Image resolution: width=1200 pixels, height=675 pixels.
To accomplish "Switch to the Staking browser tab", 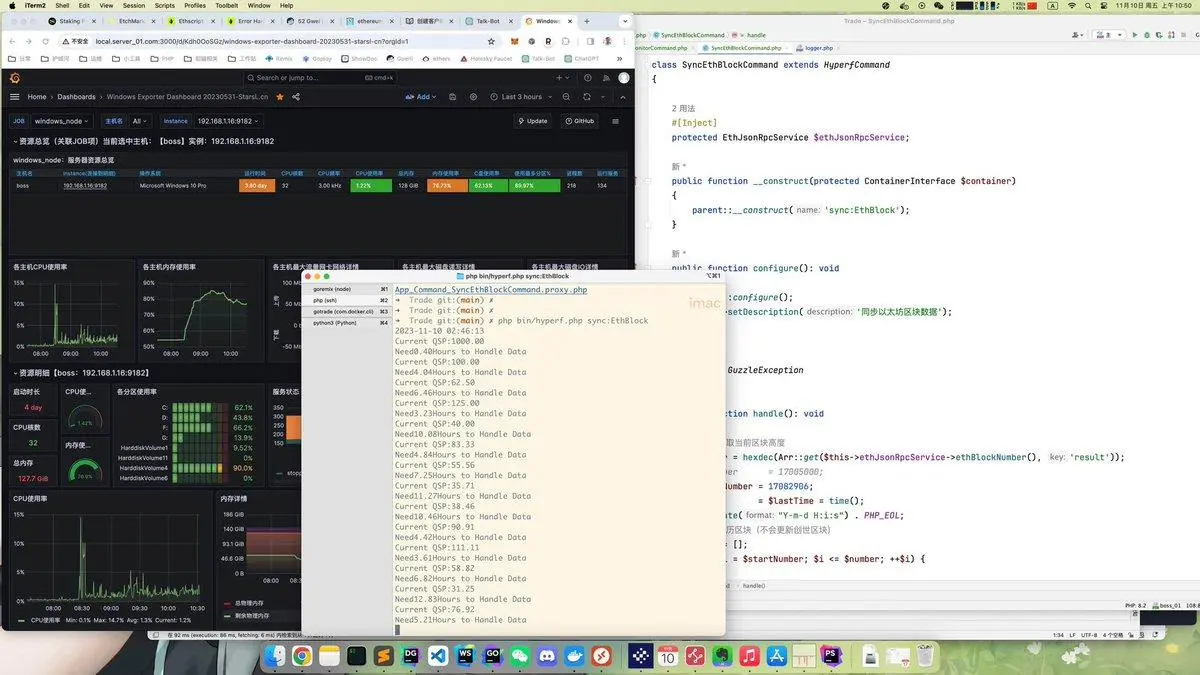I will [x=72, y=20].
